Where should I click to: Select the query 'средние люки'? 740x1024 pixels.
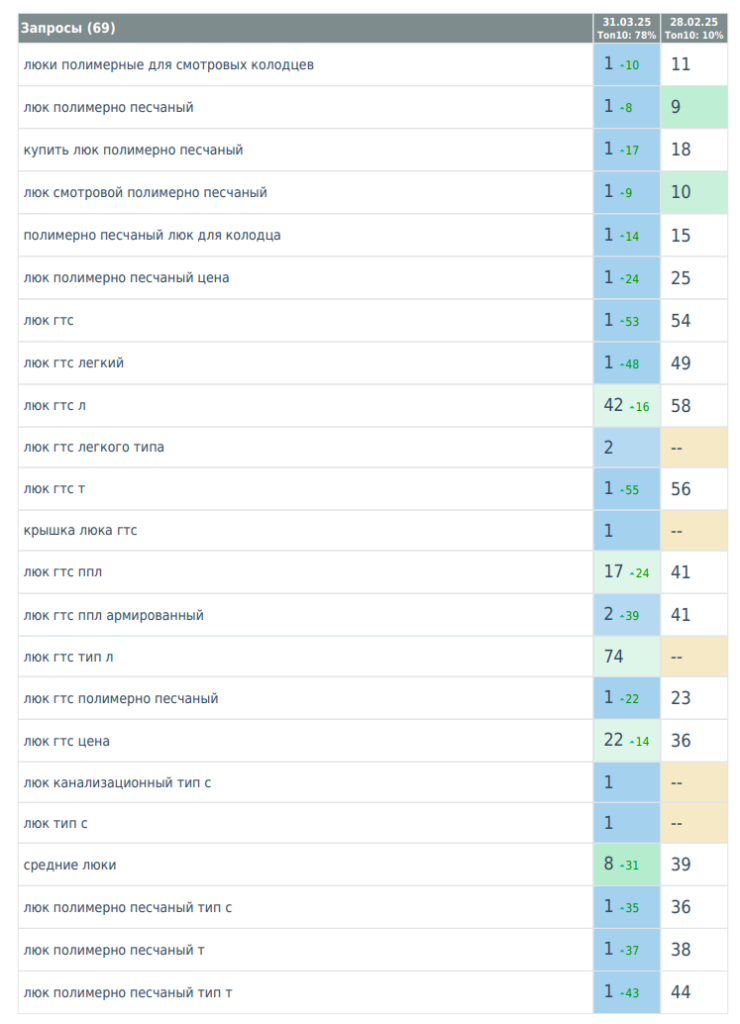point(69,865)
